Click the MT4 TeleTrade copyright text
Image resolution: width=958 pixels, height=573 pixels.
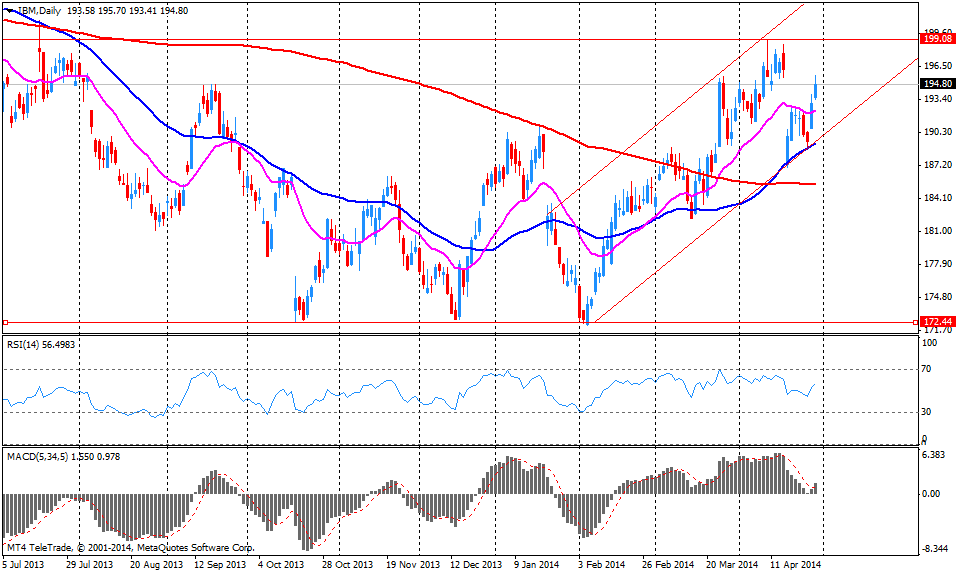[130, 547]
